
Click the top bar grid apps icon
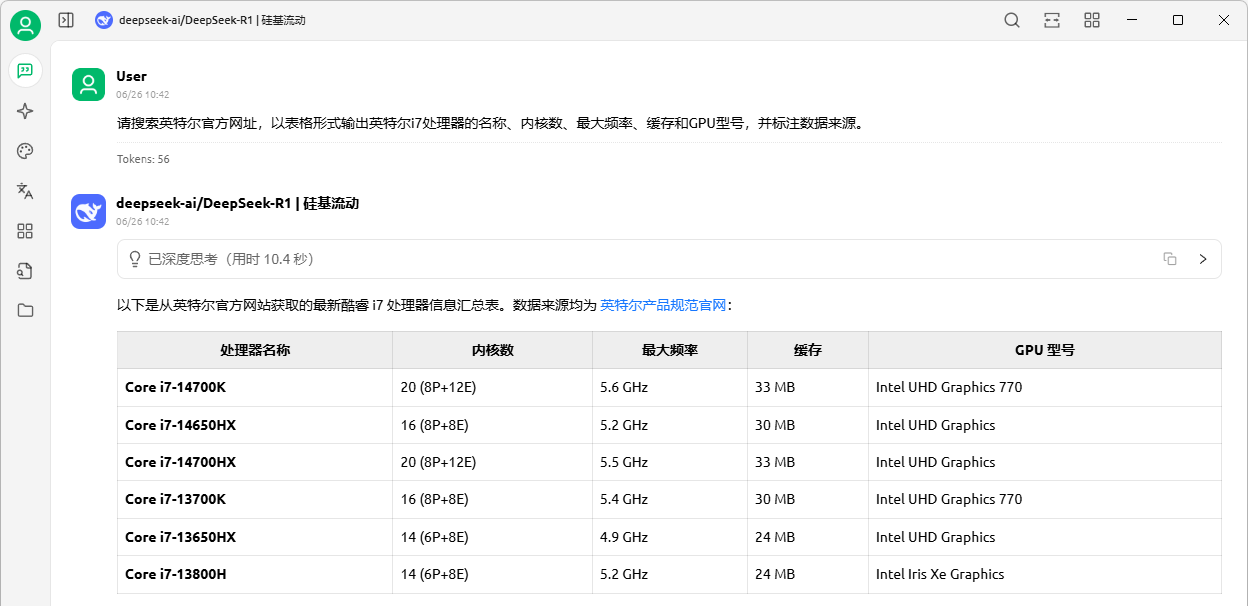coord(1092,20)
